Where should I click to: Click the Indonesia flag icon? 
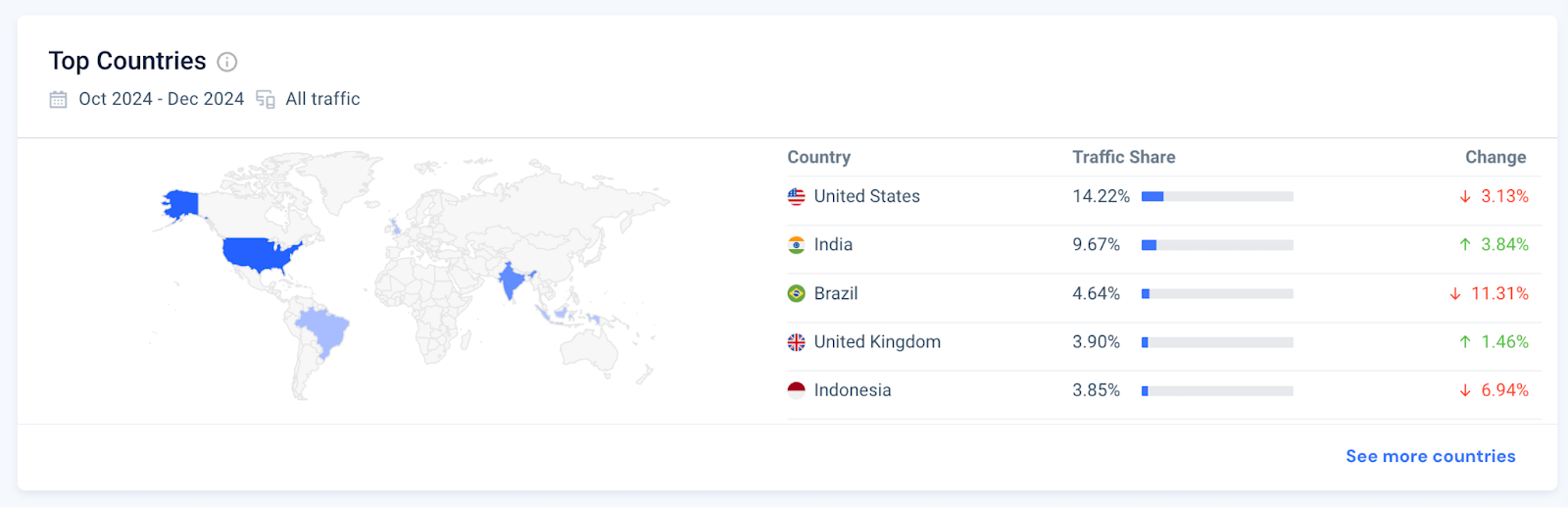[797, 390]
